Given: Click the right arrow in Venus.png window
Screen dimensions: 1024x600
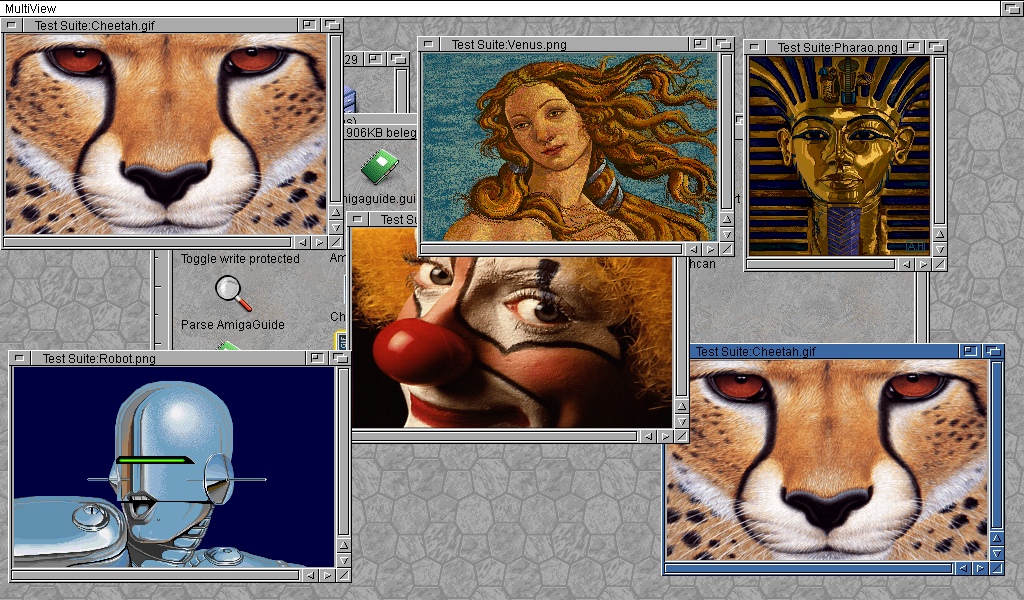Looking at the screenshot, I should click(710, 249).
